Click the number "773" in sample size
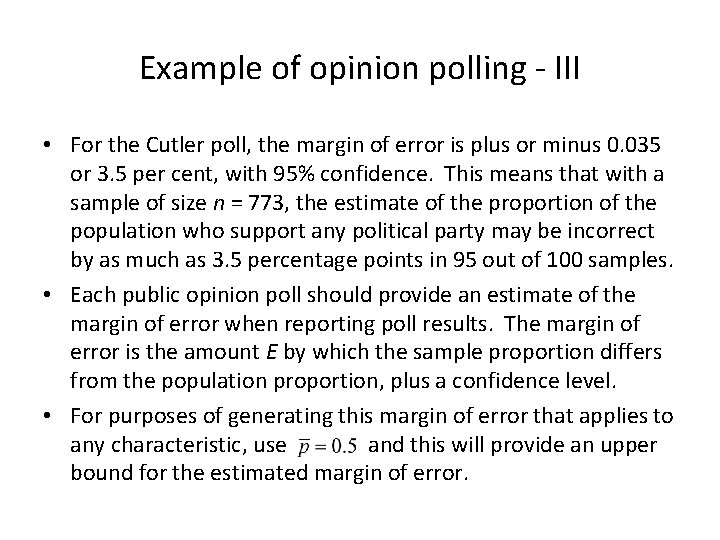Image resolution: width=720 pixels, height=540 pixels. 267,203
